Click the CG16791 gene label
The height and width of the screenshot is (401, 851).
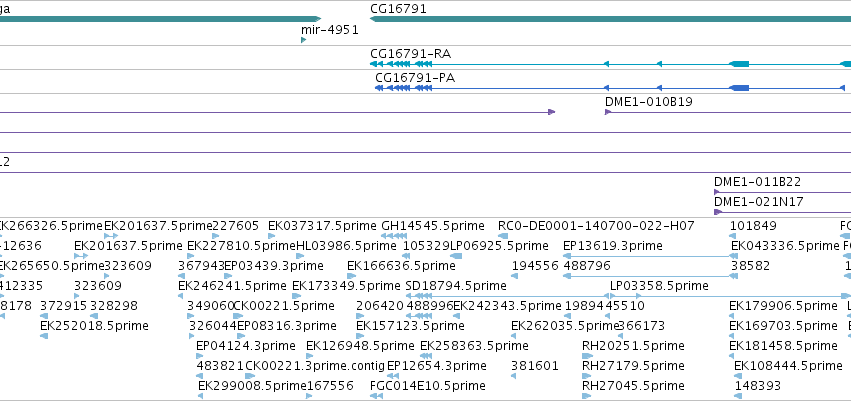(398, 9)
